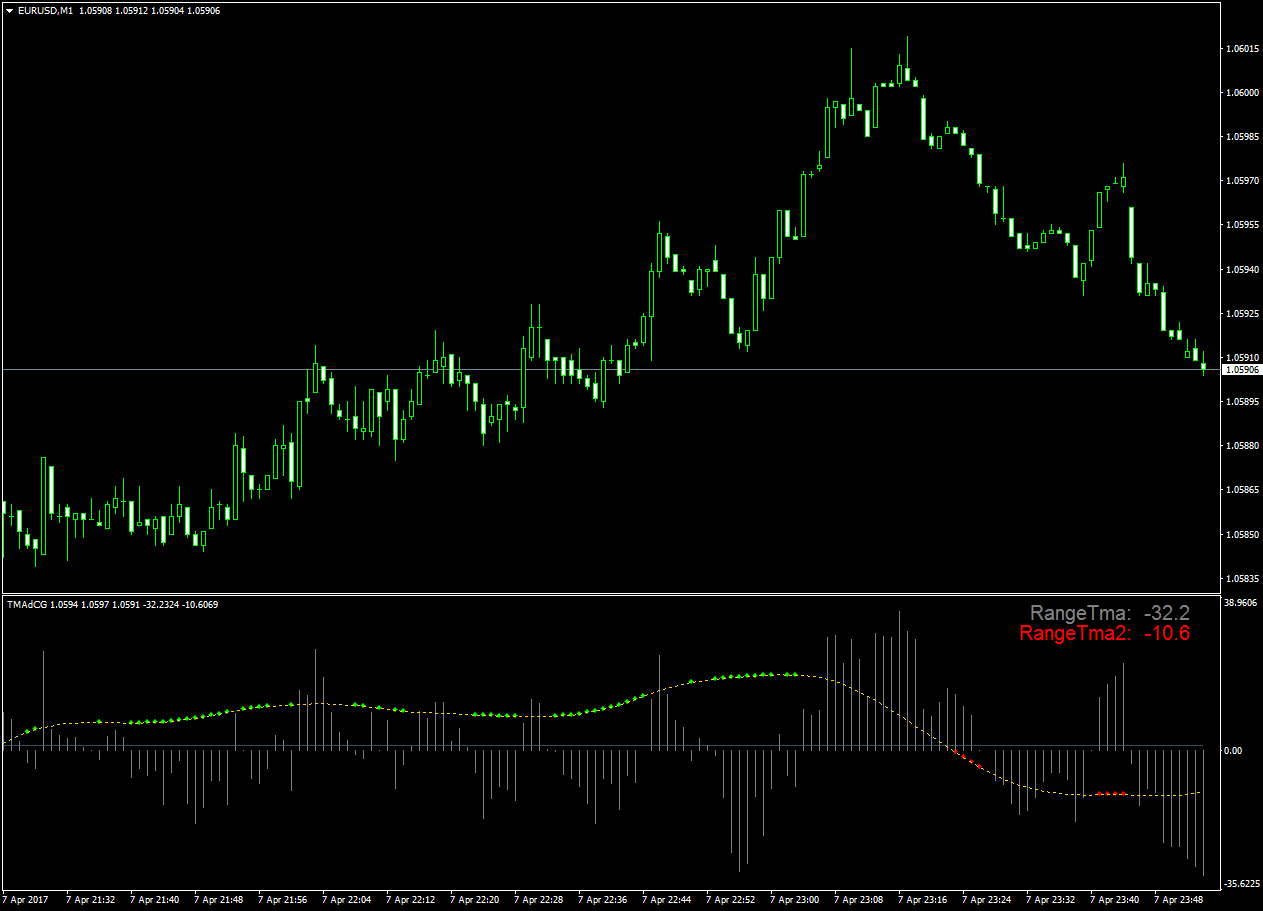This screenshot has width=1263, height=911.
Task: Click time axis label 7 Apr 21:40
Action: (x=154, y=900)
